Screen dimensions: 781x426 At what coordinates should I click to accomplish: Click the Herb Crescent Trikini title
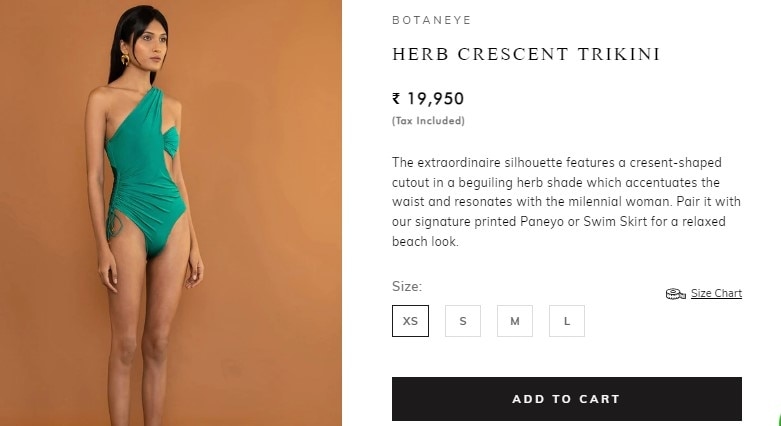[526, 54]
